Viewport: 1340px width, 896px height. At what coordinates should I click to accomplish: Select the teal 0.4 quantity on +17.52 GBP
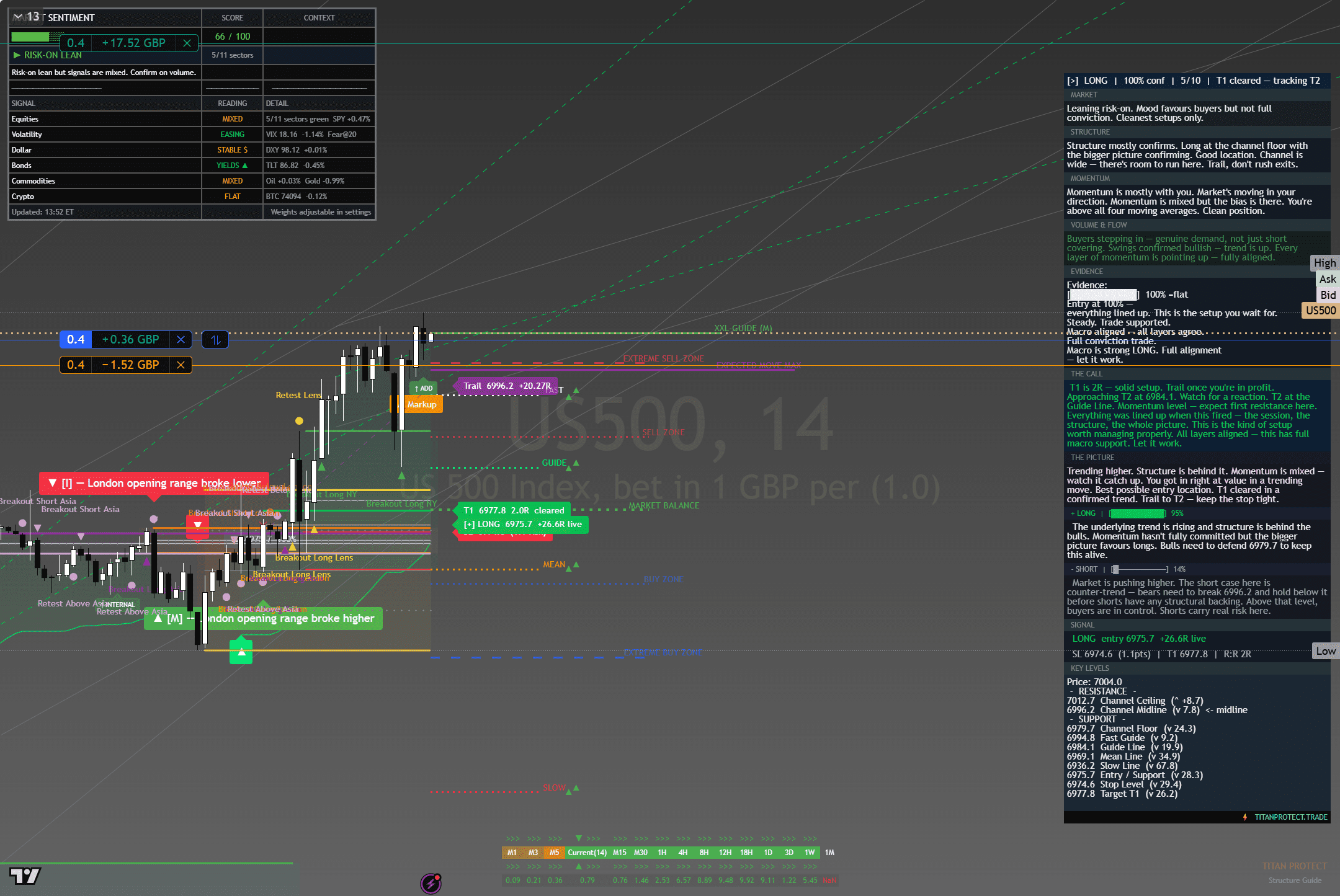point(76,43)
